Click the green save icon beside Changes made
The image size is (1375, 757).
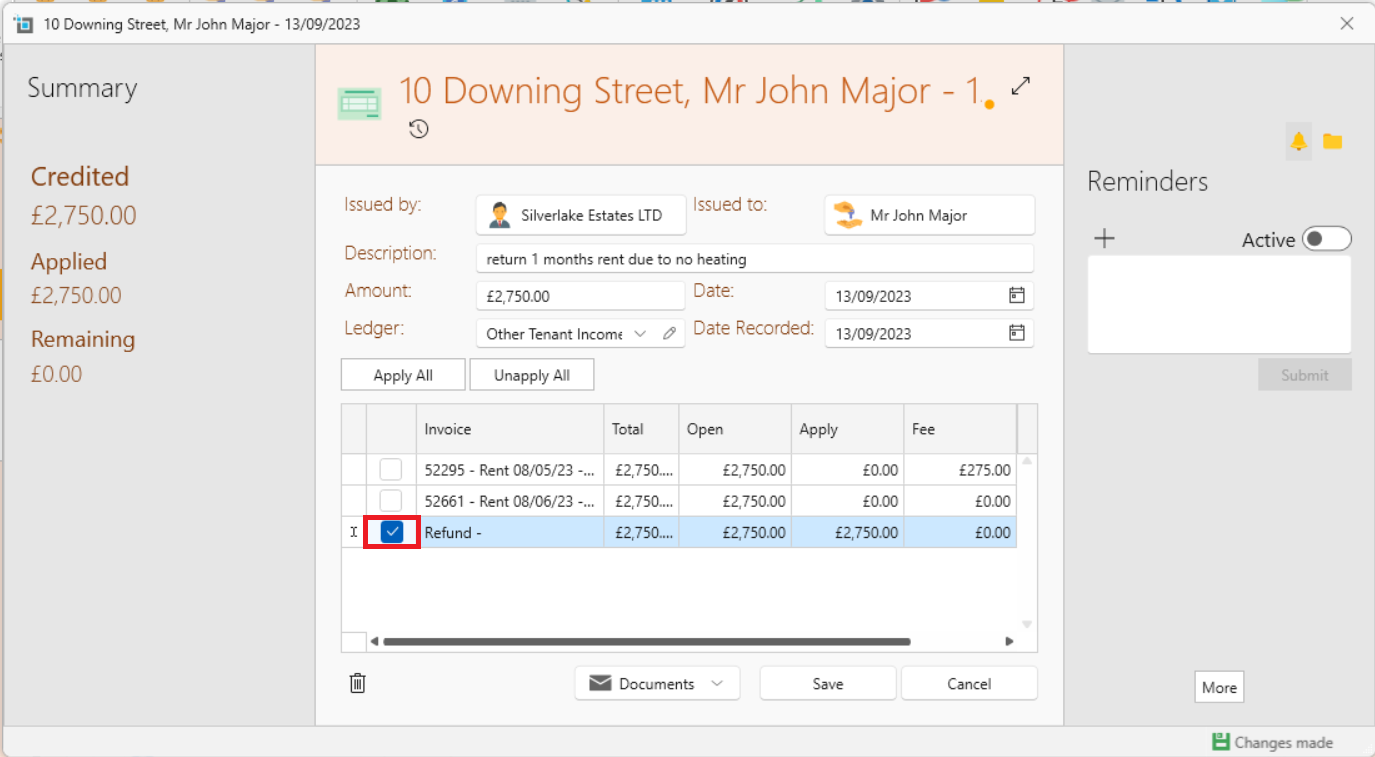point(1220,742)
